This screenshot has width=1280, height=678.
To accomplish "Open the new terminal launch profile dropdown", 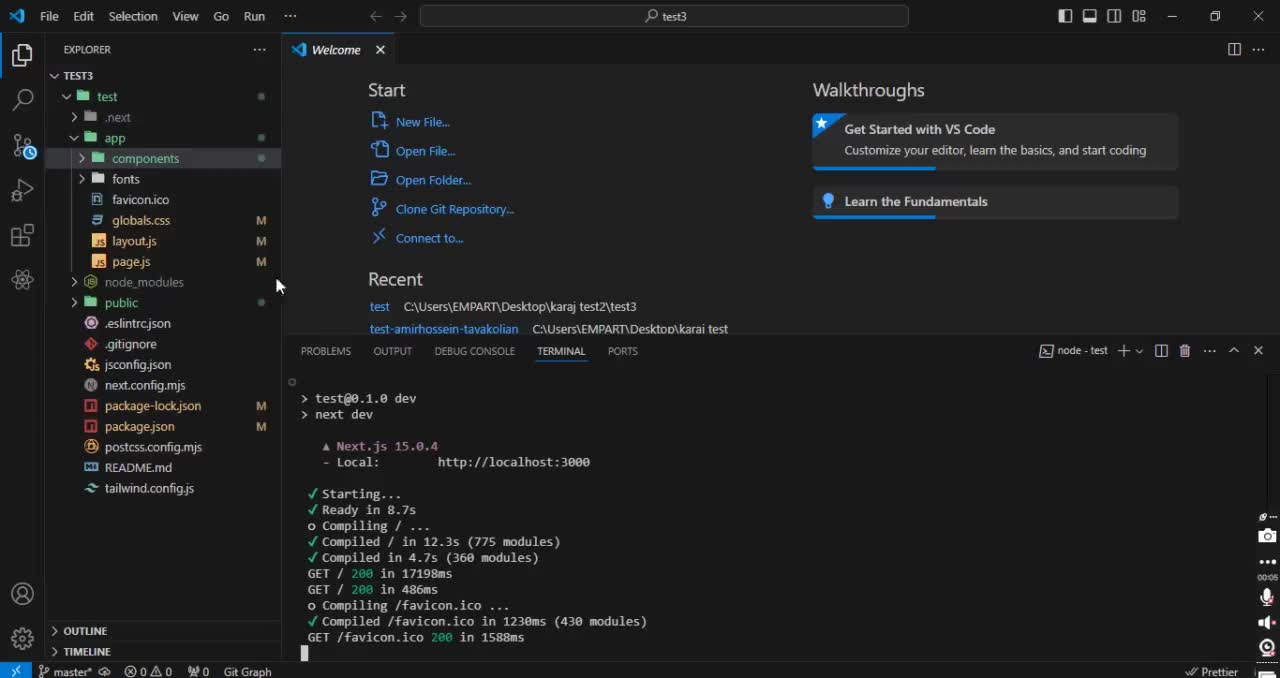I will click(1139, 351).
